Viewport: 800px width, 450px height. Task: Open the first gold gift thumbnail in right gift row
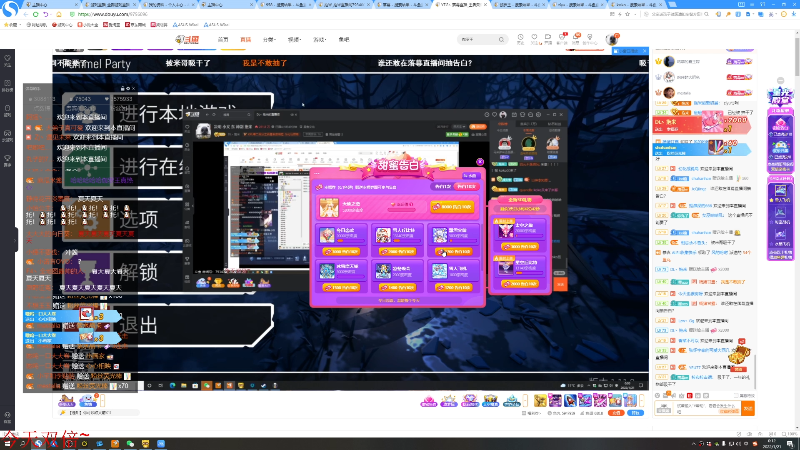tap(540, 401)
